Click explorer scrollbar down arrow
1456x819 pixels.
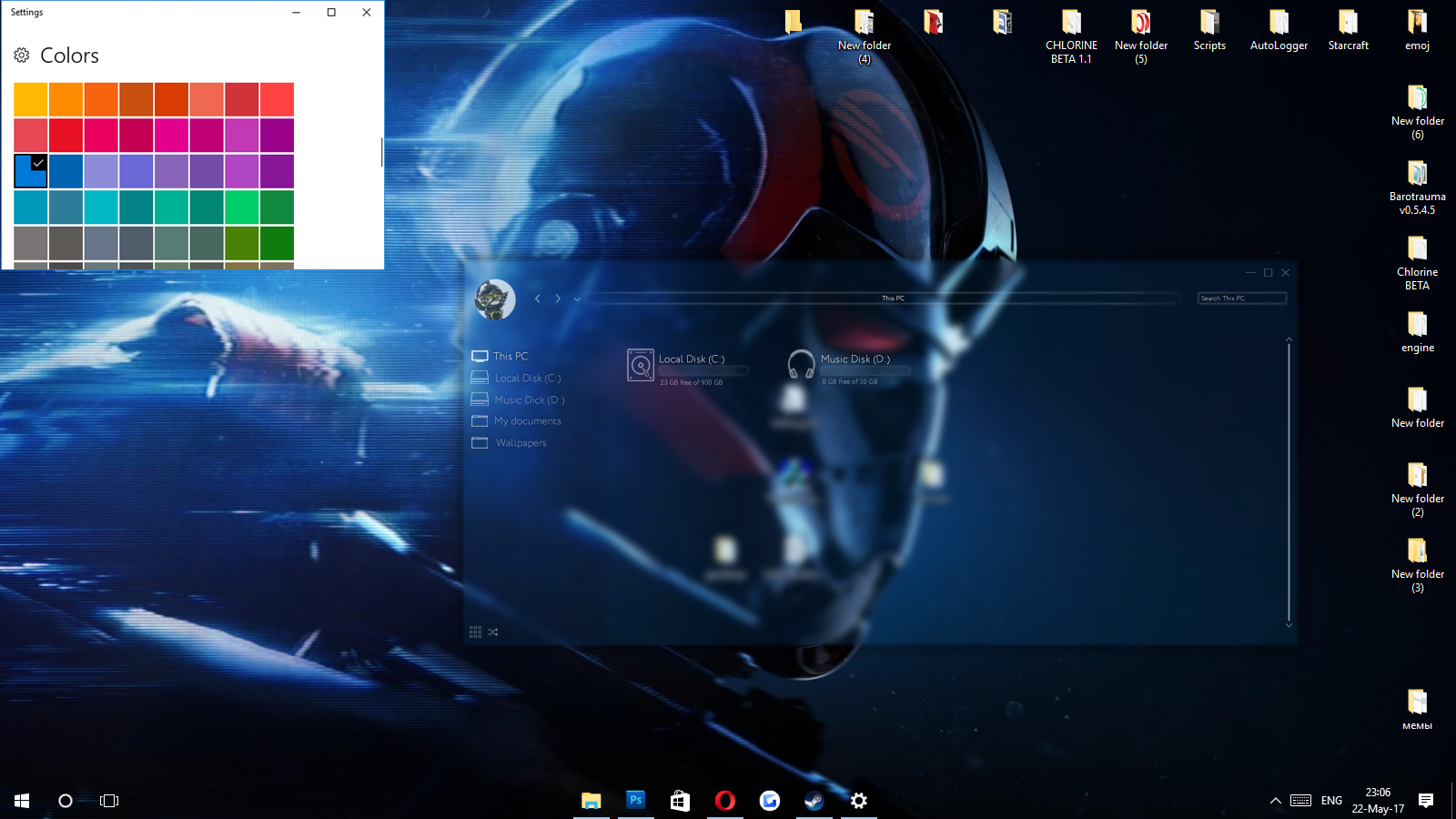click(x=1289, y=625)
